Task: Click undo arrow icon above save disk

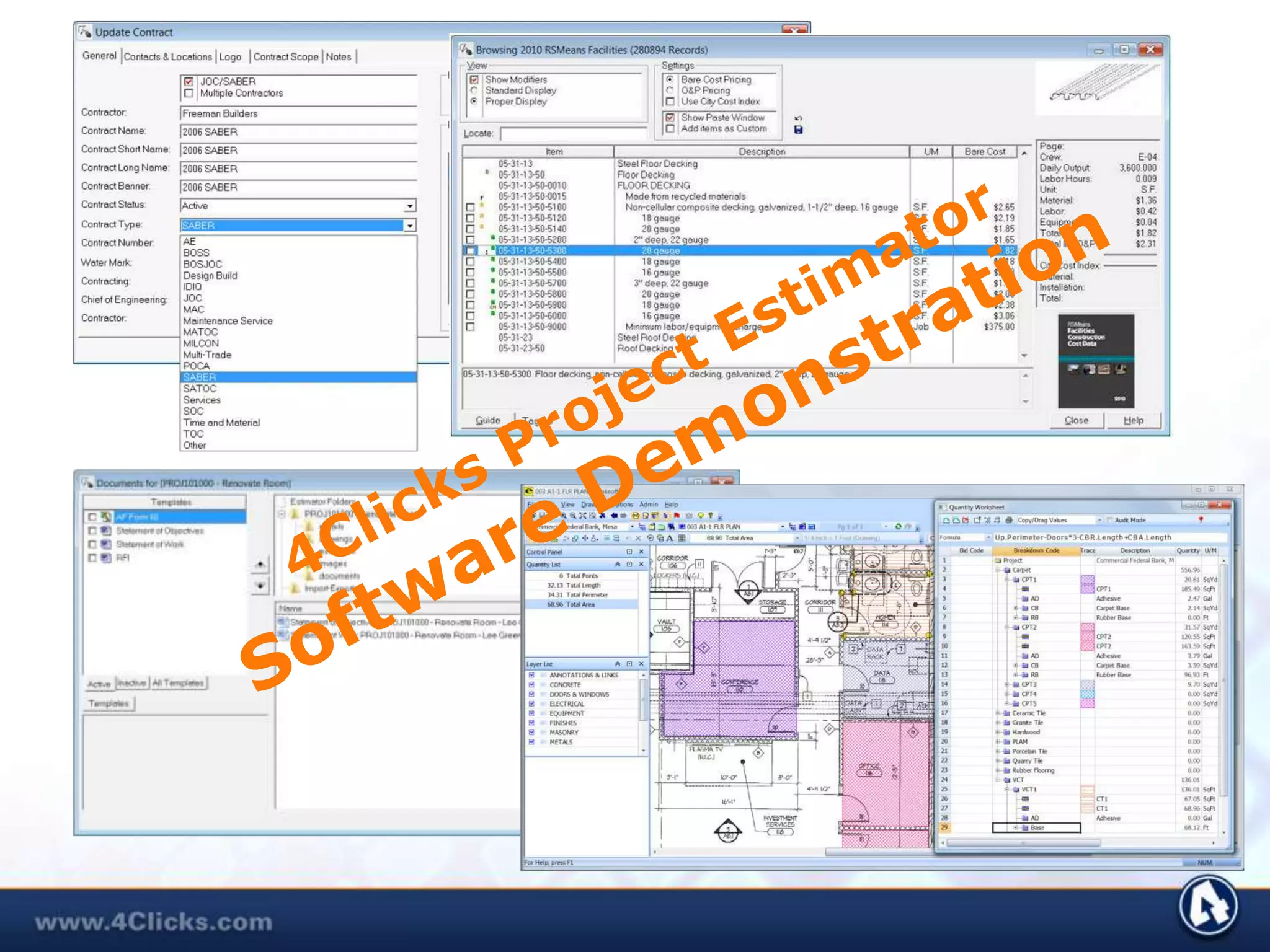Action: [x=798, y=118]
